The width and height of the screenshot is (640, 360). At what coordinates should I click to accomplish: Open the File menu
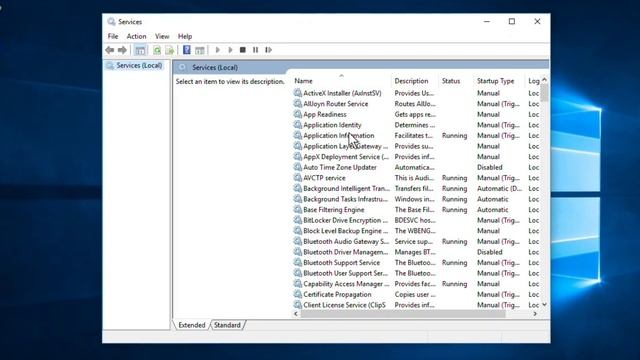coord(113,36)
